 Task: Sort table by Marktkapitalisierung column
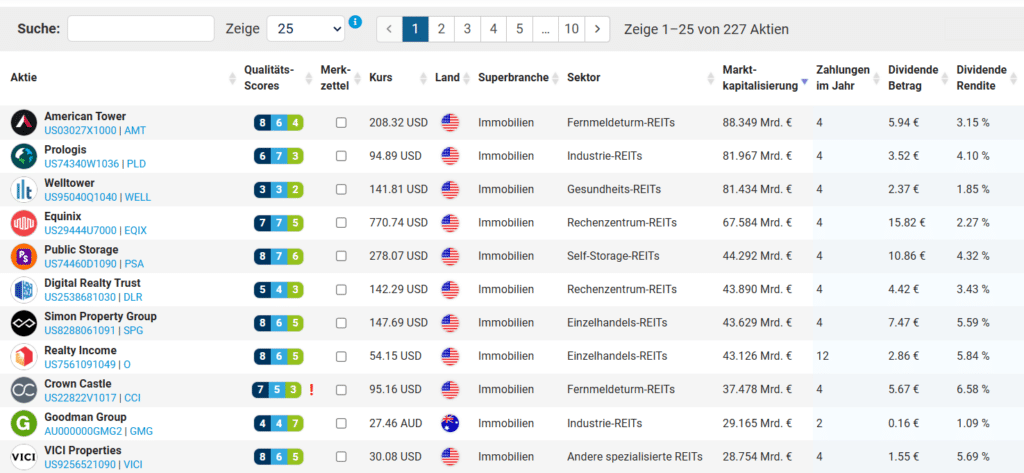point(760,77)
